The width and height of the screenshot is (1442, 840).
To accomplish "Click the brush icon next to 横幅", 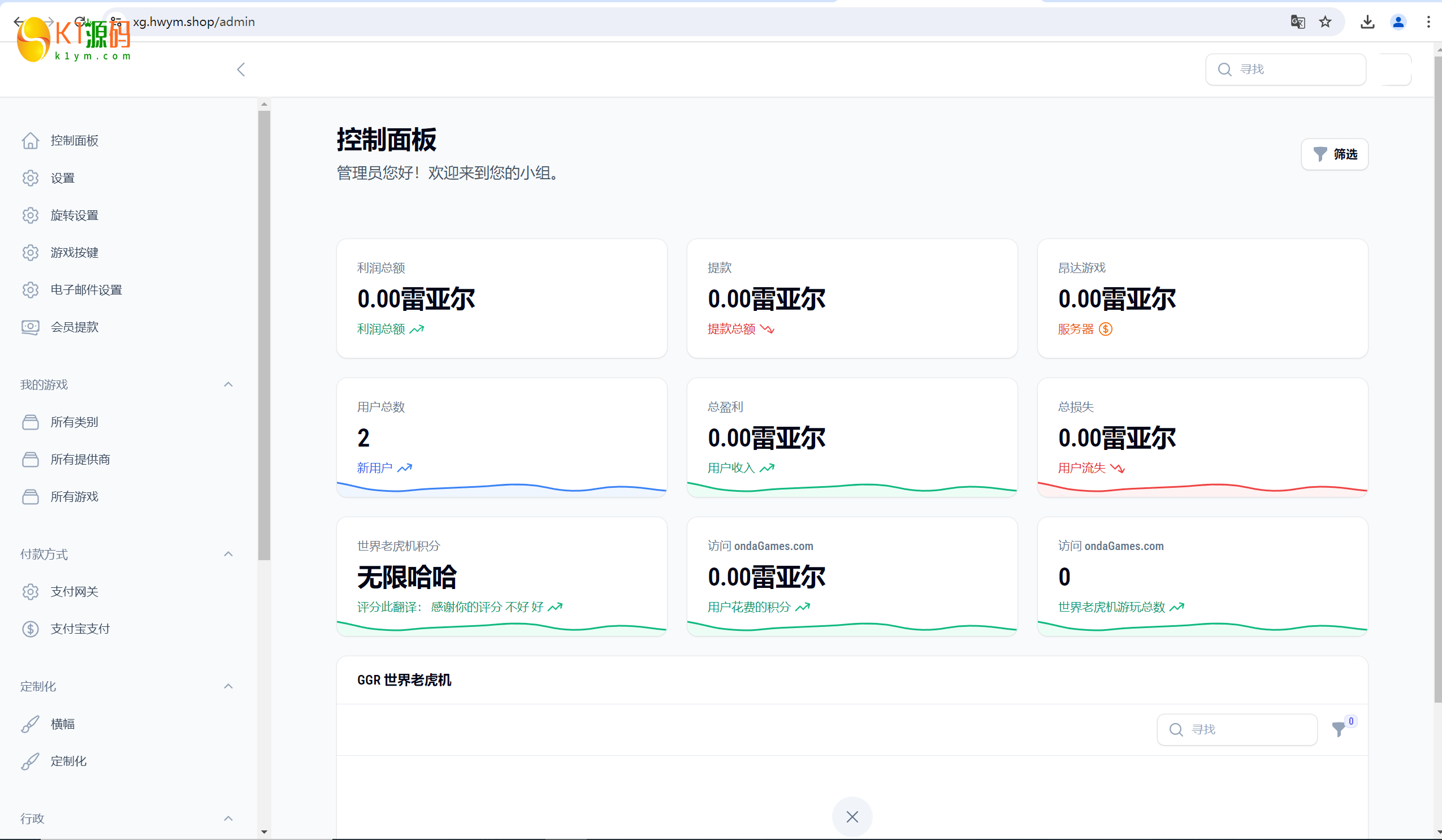I will [x=31, y=724].
